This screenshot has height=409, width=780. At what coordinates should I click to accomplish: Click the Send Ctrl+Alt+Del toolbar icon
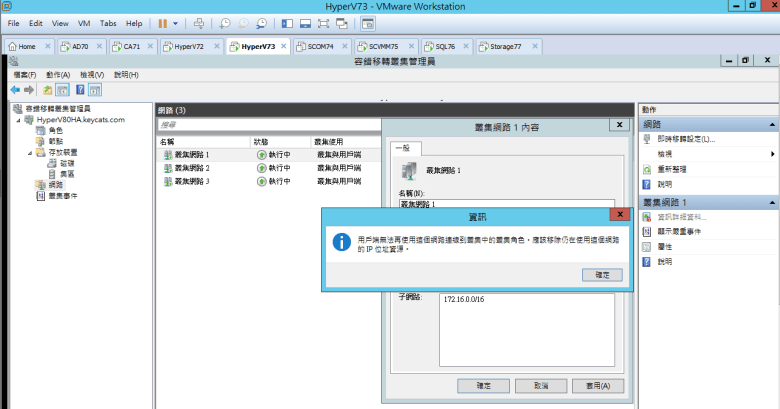point(198,22)
